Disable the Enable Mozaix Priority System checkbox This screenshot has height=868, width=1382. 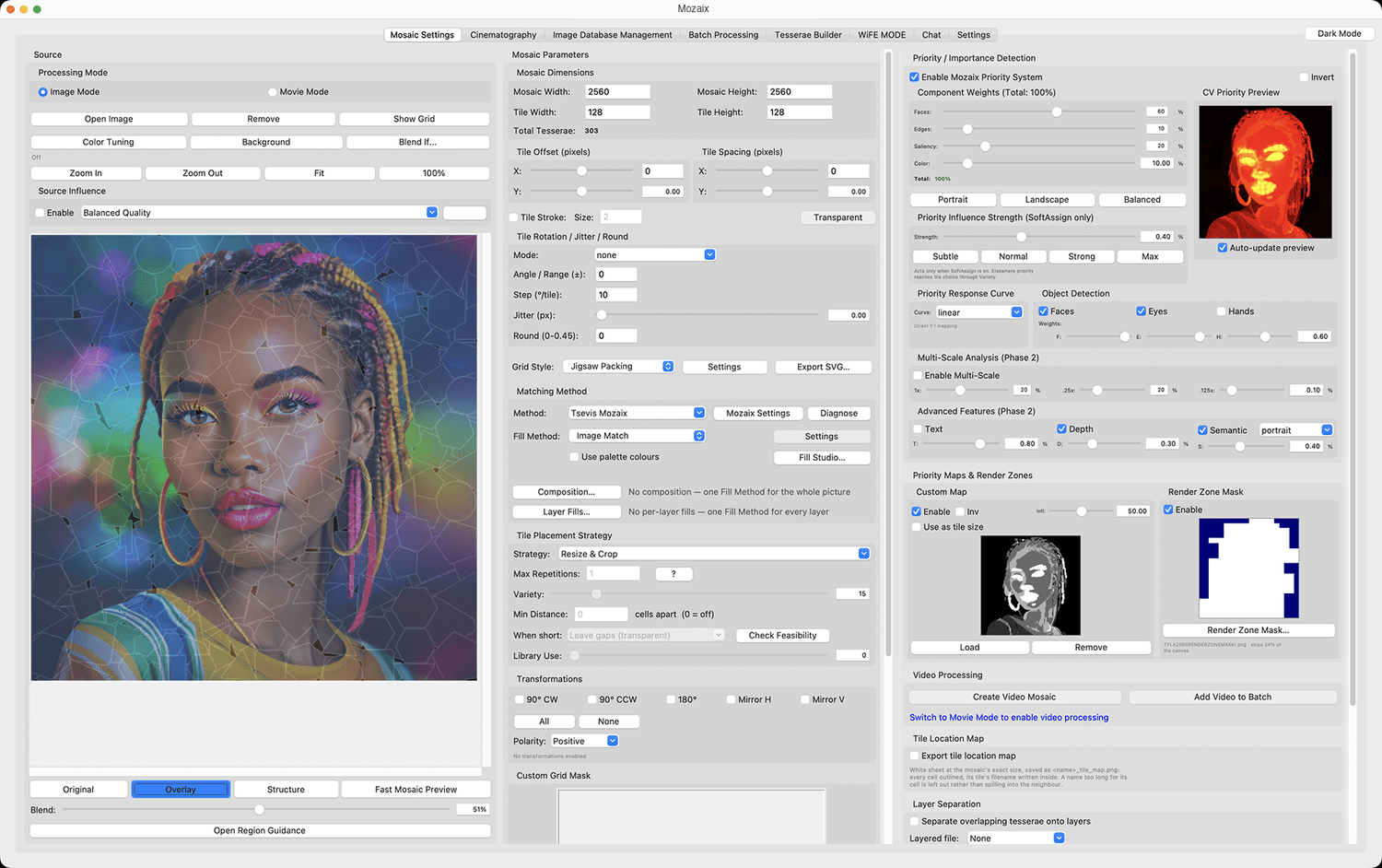pyautogui.click(x=915, y=77)
